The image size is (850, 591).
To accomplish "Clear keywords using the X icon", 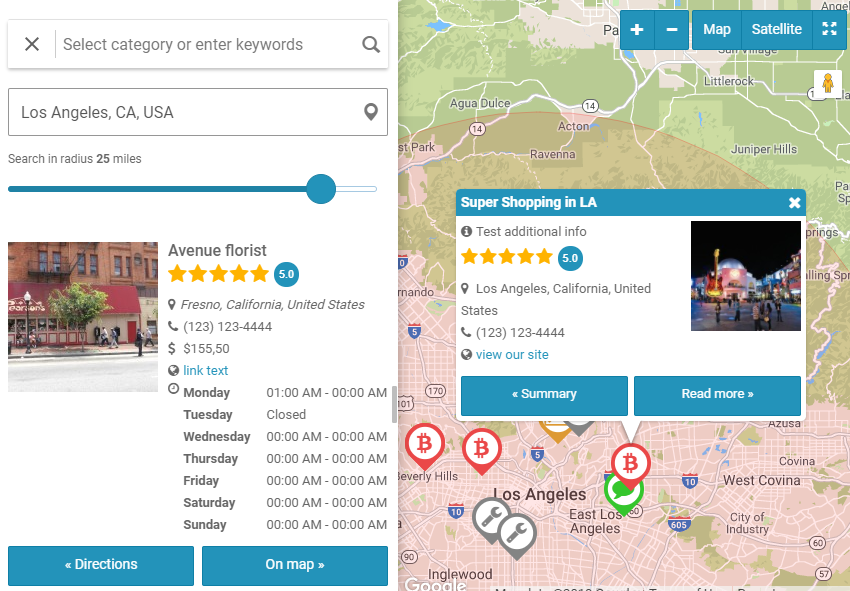I will tap(31, 44).
